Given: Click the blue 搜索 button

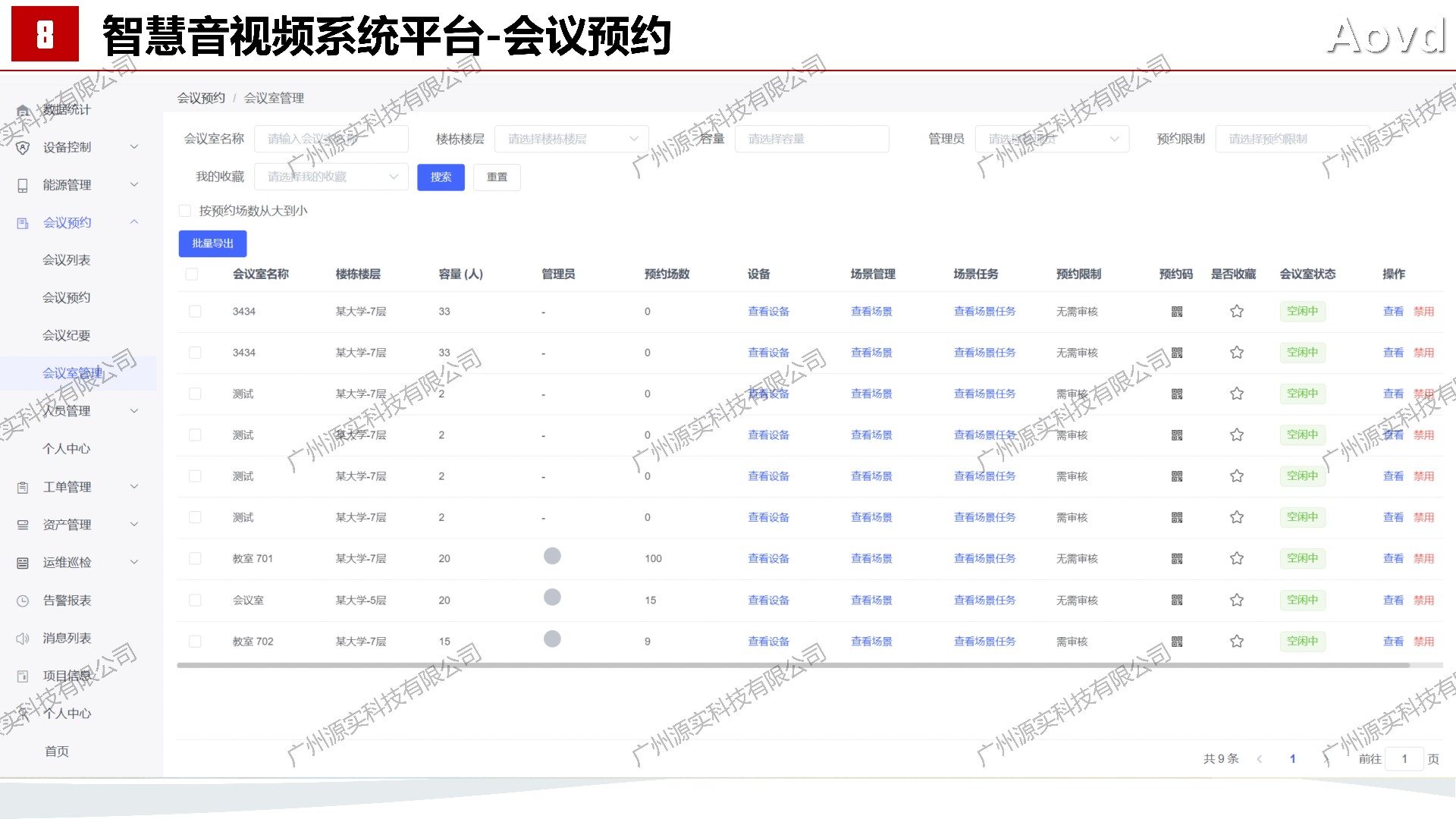Looking at the screenshot, I should [441, 177].
